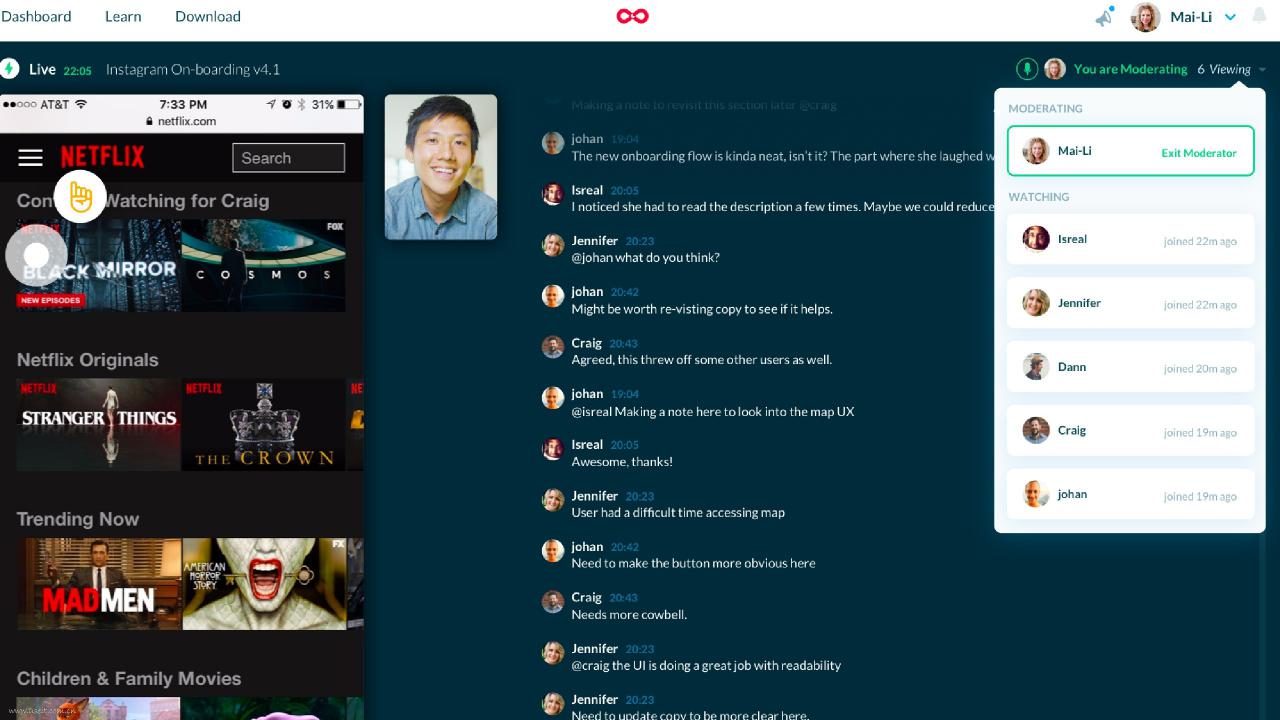1280x720 pixels.
Task: Open the Netflix hamburger menu icon
Action: click(31, 157)
